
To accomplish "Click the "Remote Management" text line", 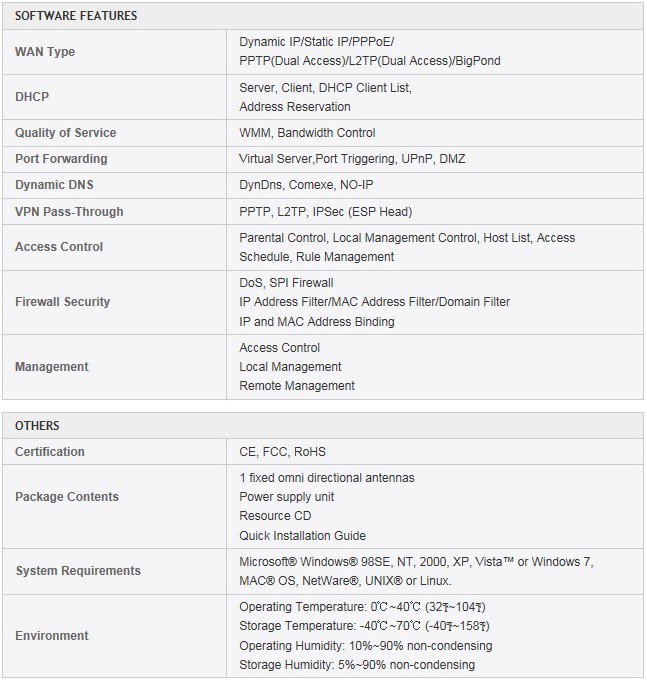I will point(297,386).
